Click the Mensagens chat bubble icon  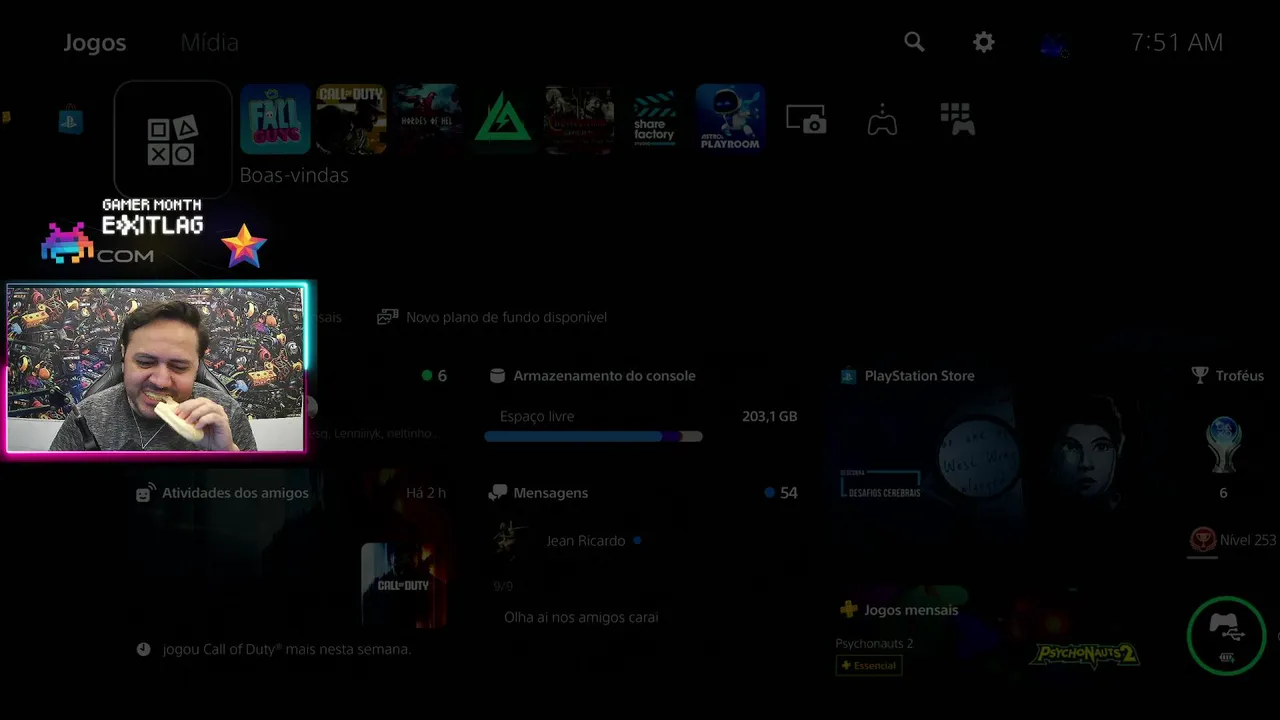(498, 493)
